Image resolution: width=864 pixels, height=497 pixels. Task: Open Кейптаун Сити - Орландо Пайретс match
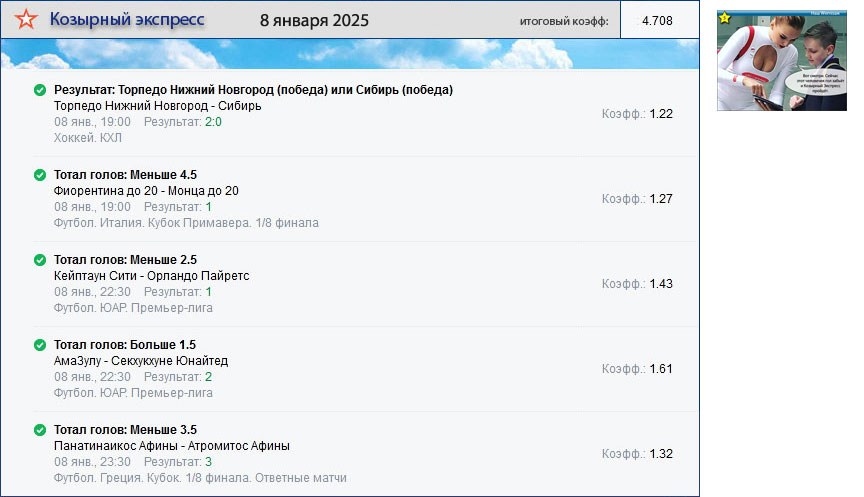coord(151,276)
